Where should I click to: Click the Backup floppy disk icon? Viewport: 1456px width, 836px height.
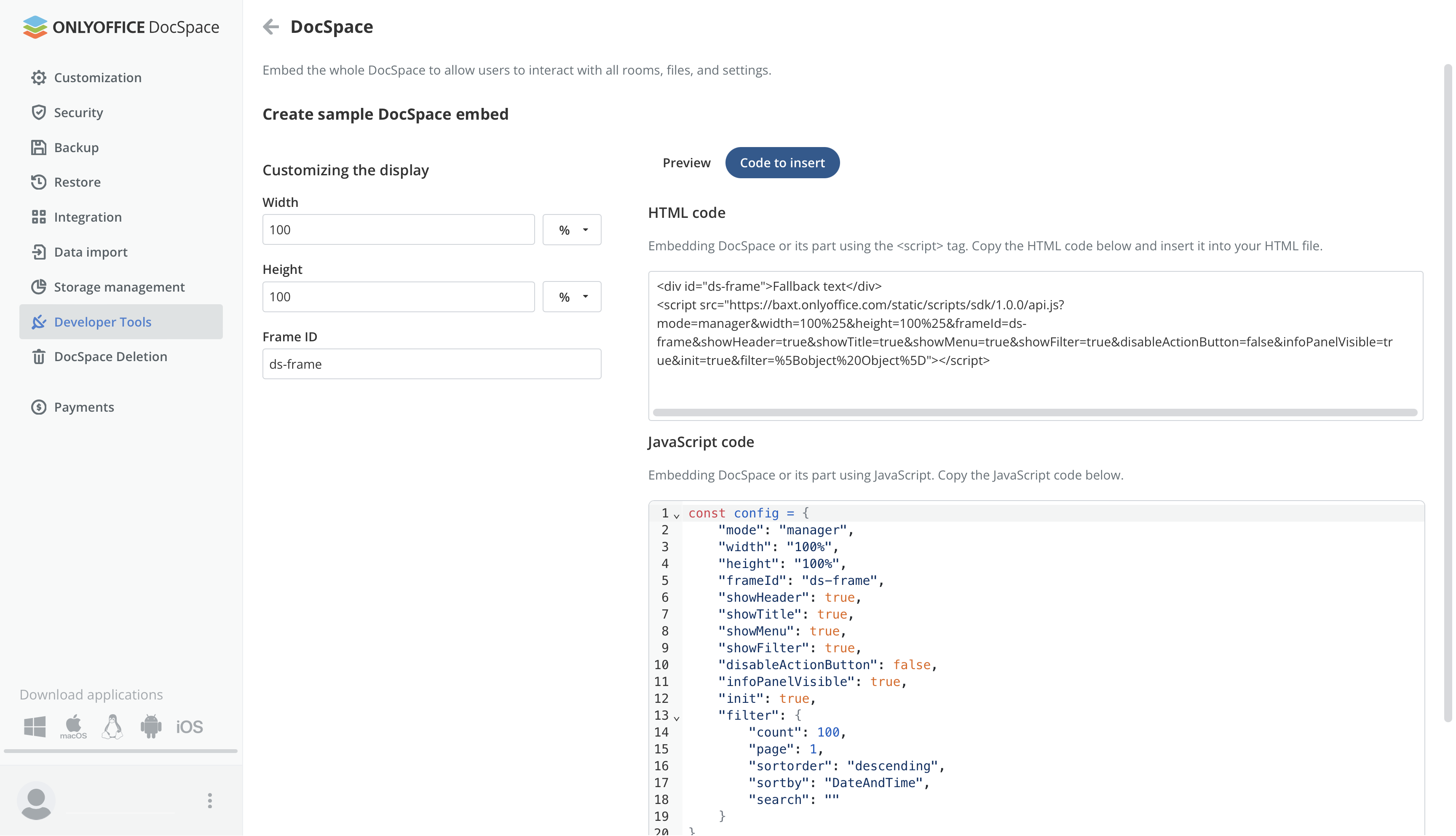tap(38, 147)
